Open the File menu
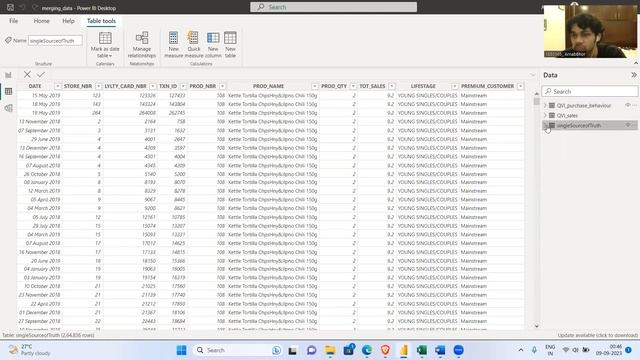640x360 pixels. pos(13,21)
